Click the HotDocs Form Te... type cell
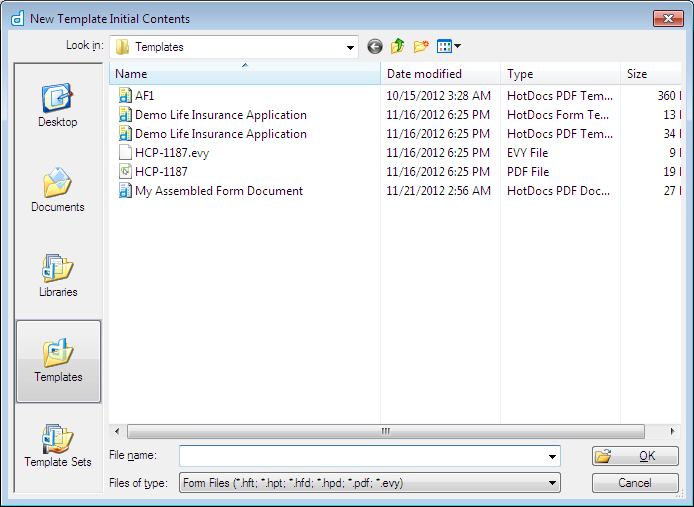Viewport: 694px width, 507px height. point(558,115)
